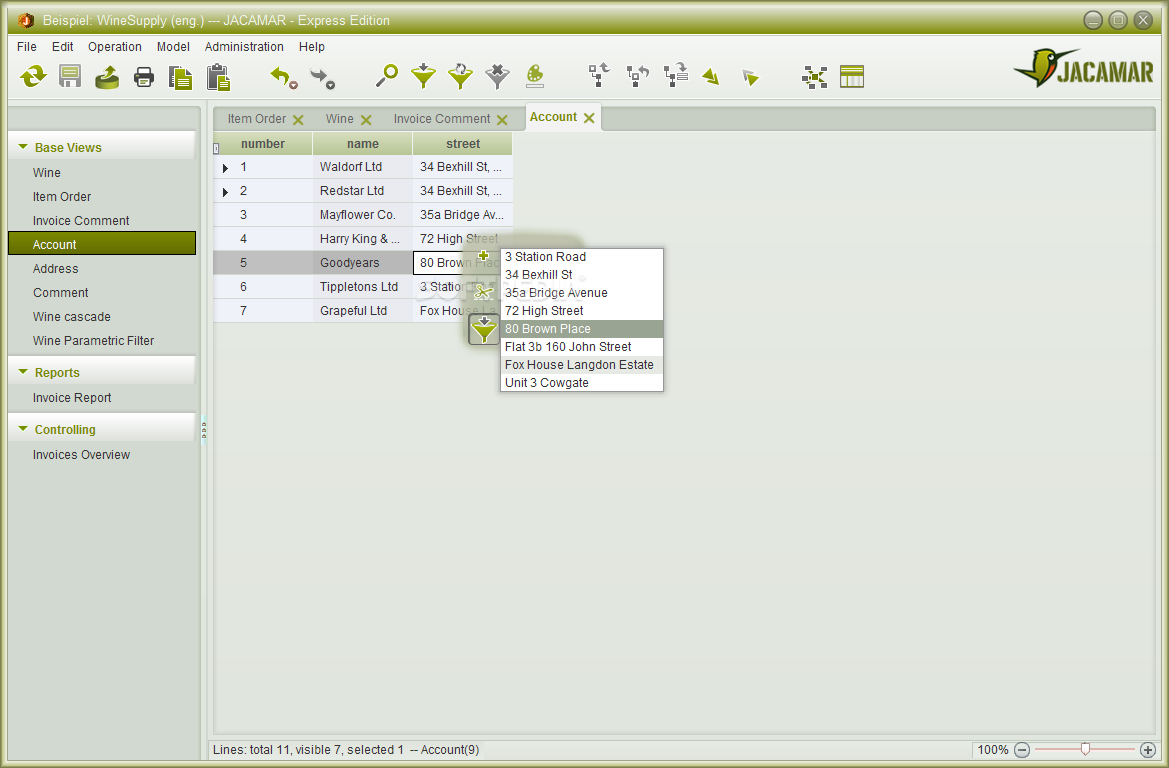The image size is (1169, 768).
Task: Click the export/upload arrow icon
Action: coord(107,77)
